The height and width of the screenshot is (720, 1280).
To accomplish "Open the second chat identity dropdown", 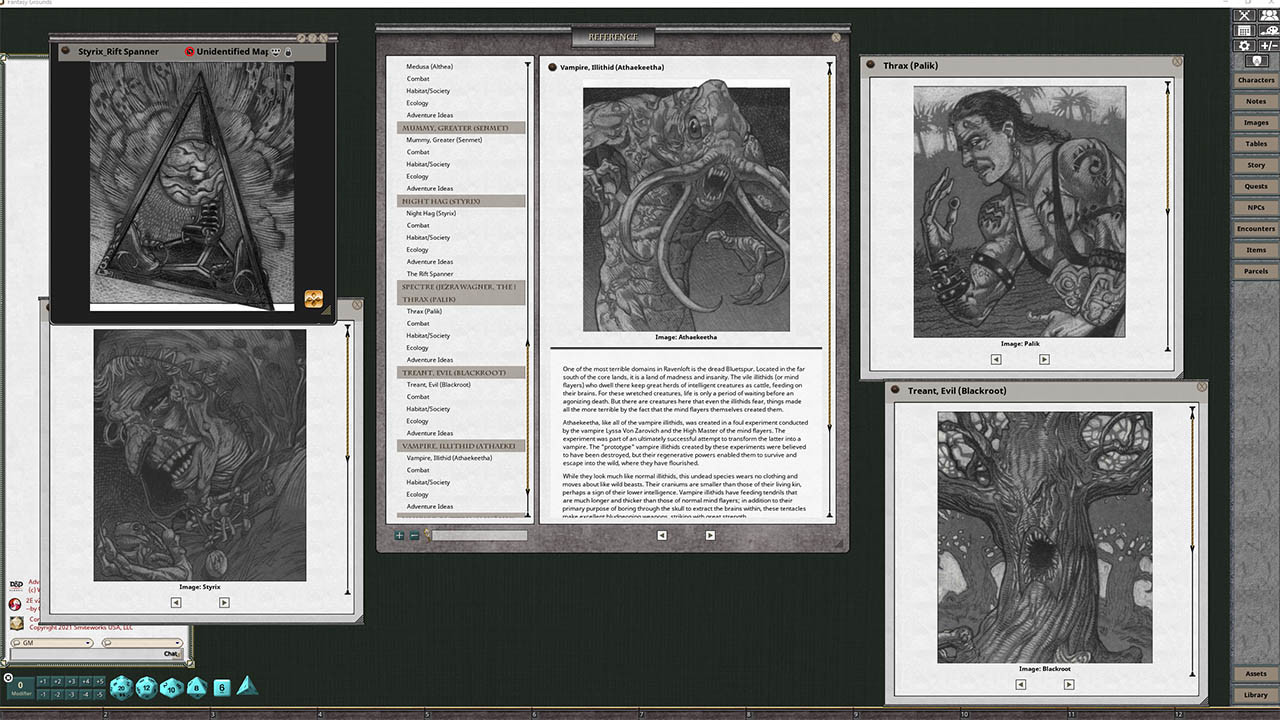I will [177, 642].
